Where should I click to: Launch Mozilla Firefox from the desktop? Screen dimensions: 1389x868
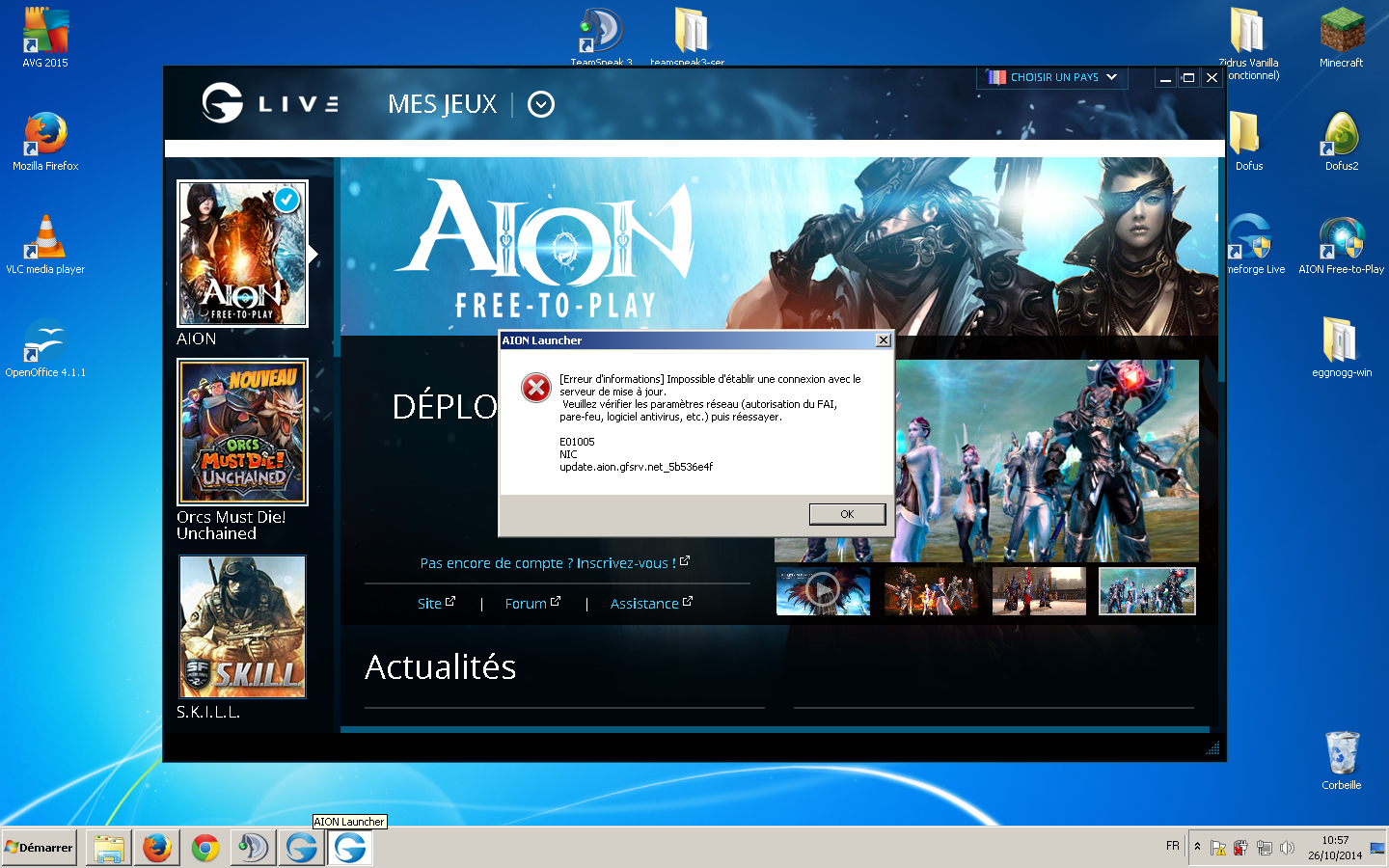[45, 141]
